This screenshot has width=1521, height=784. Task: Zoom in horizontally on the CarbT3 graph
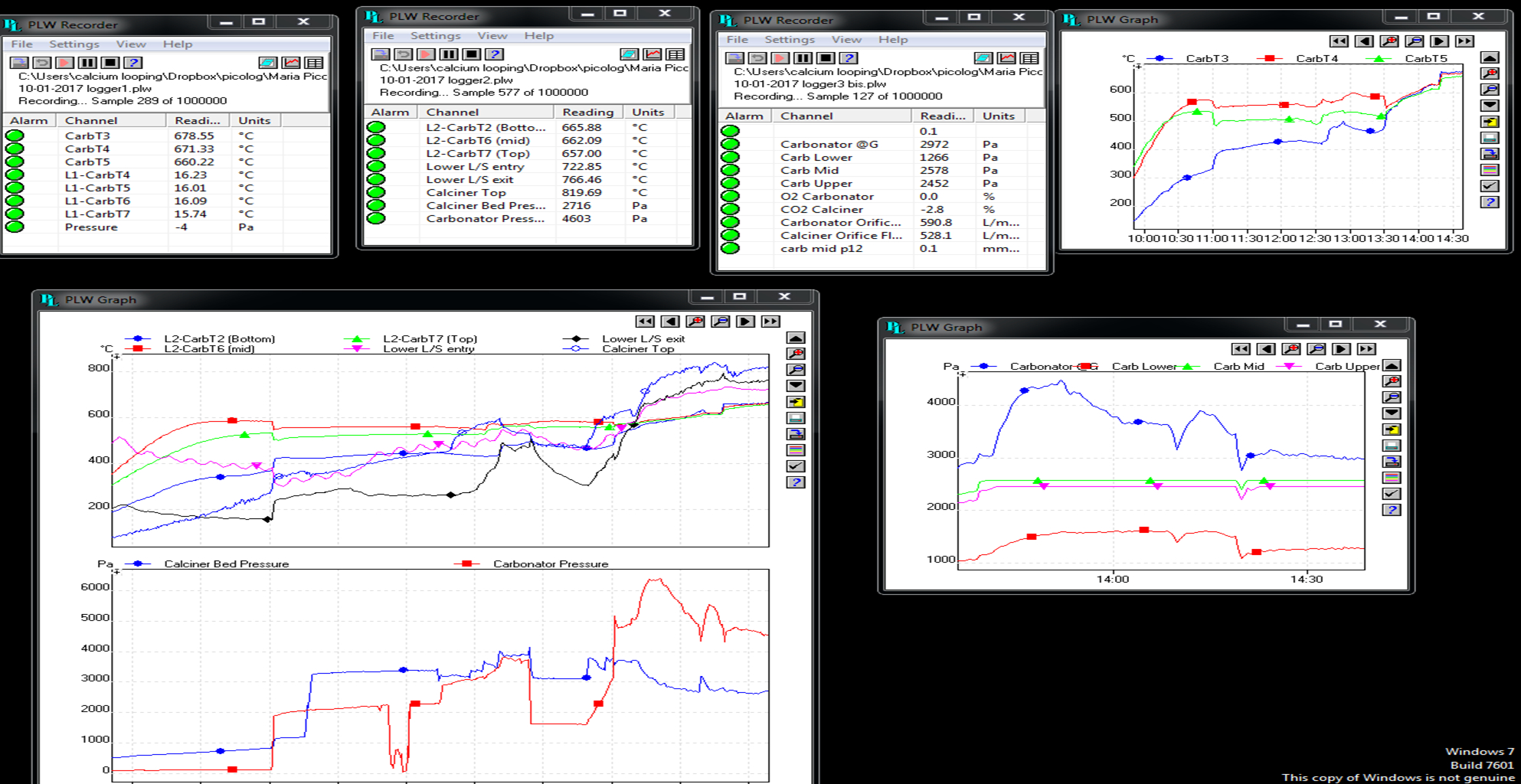point(1389,41)
